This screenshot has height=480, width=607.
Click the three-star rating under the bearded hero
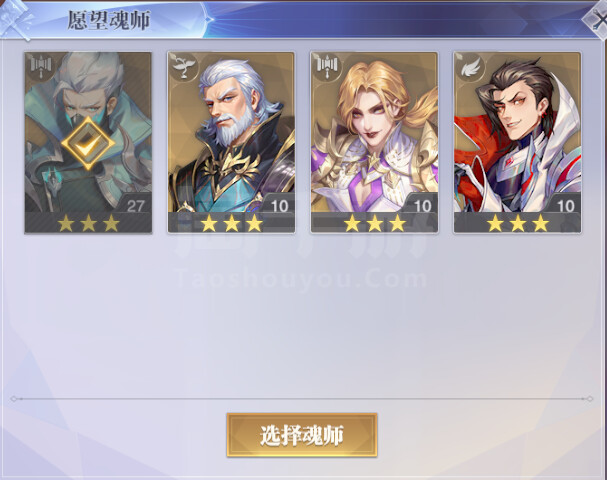click(x=231, y=223)
